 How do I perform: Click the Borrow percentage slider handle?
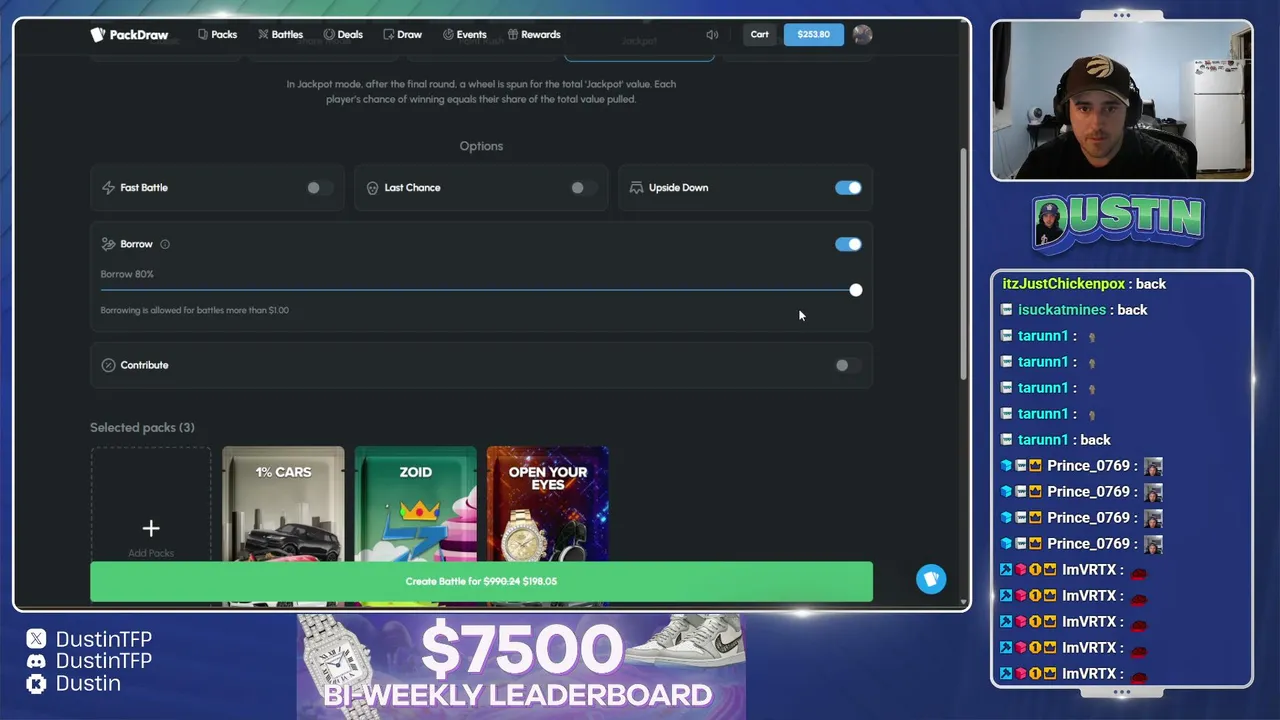click(x=855, y=290)
